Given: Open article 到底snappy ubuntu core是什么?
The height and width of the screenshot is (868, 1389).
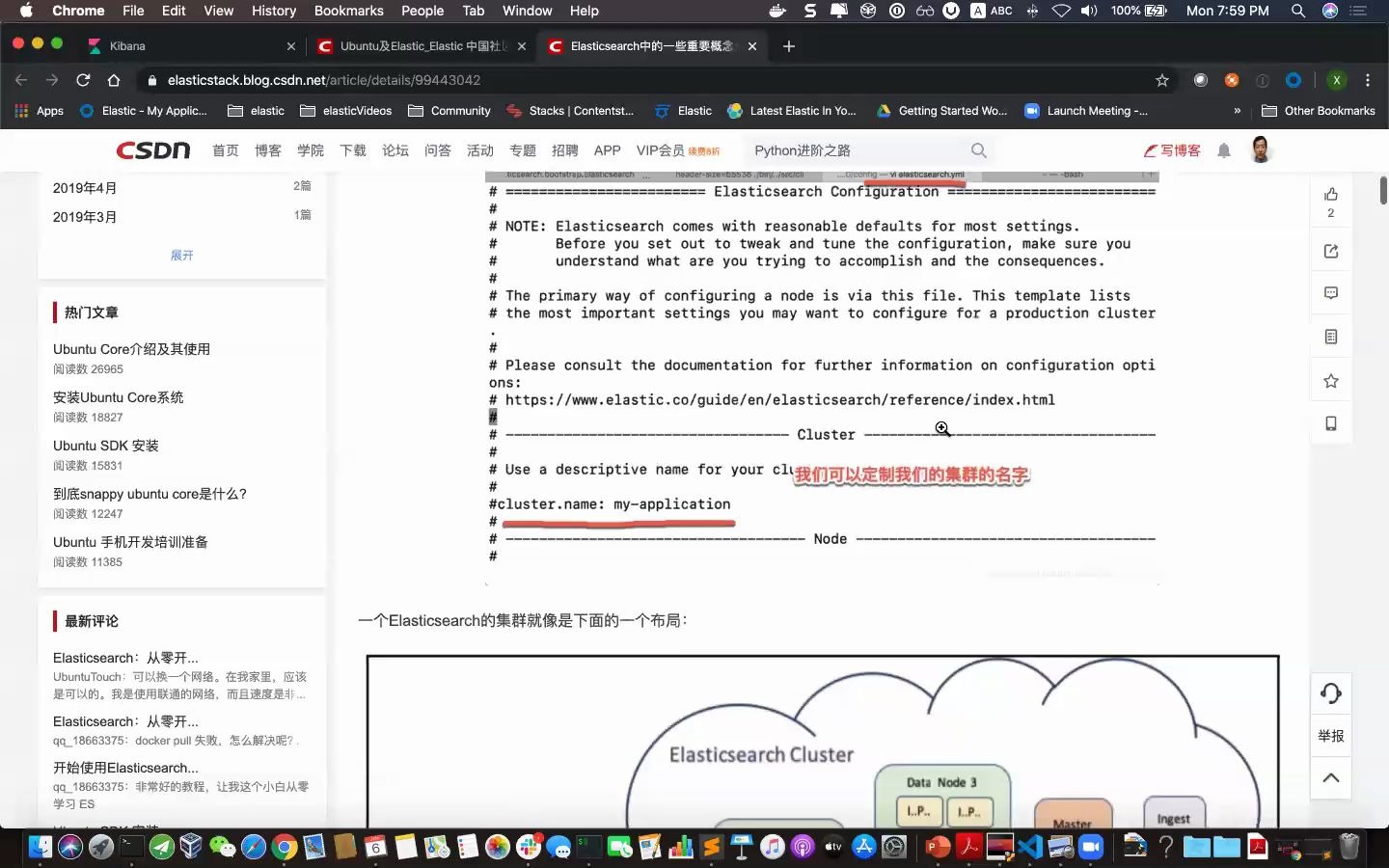Looking at the screenshot, I should coord(150,494).
